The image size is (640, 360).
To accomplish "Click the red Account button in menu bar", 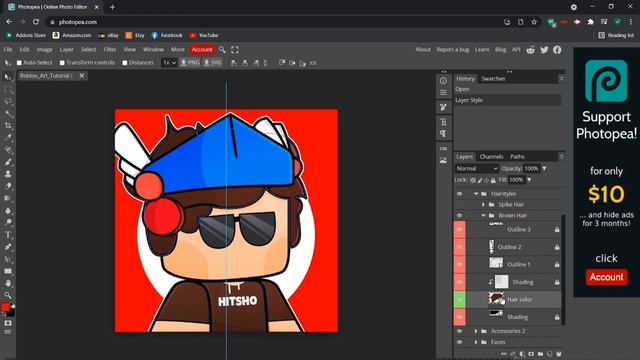I will tap(202, 50).
